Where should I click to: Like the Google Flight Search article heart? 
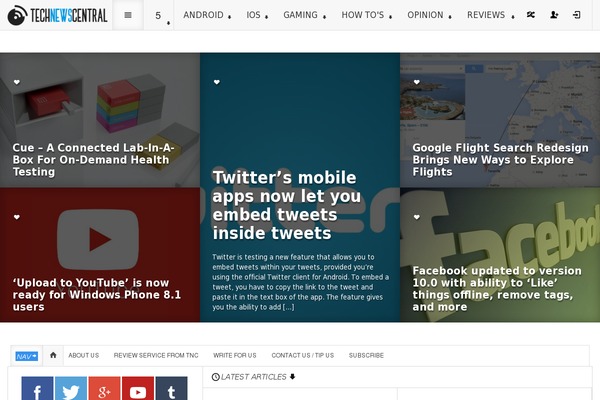coord(417,82)
